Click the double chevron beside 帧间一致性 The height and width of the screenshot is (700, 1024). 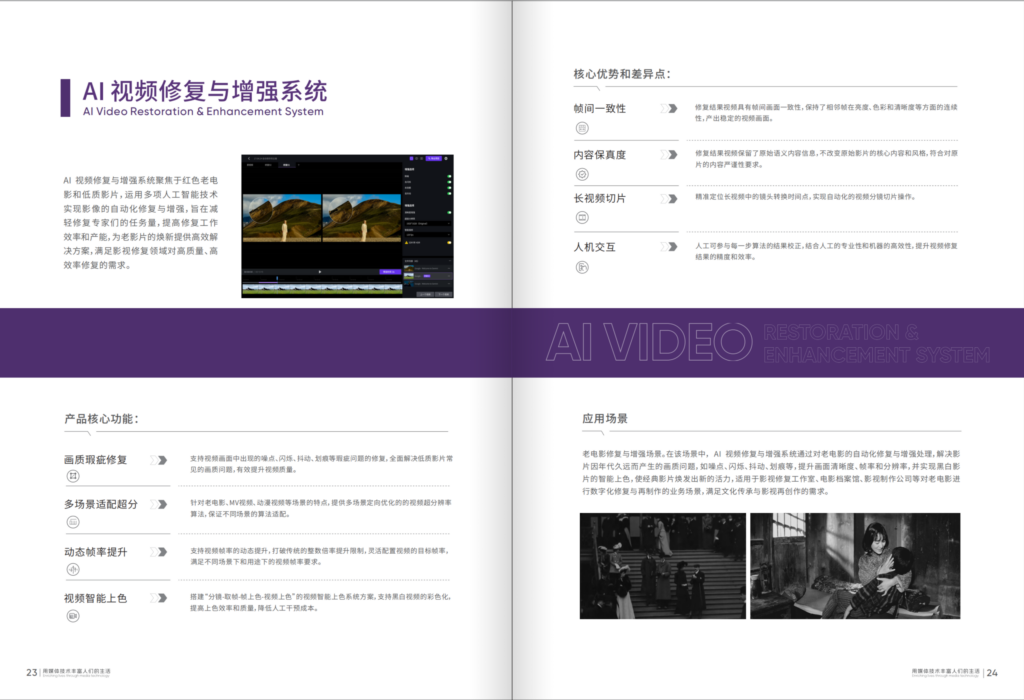pyautogui.click(x=667, y=108)
